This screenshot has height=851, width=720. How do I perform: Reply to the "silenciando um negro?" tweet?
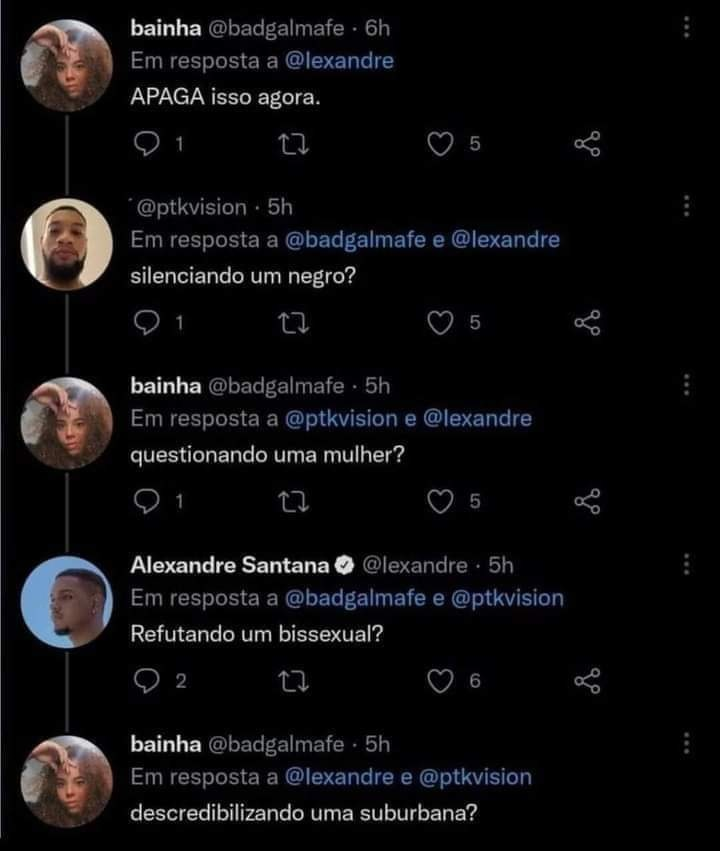point(147,323)
